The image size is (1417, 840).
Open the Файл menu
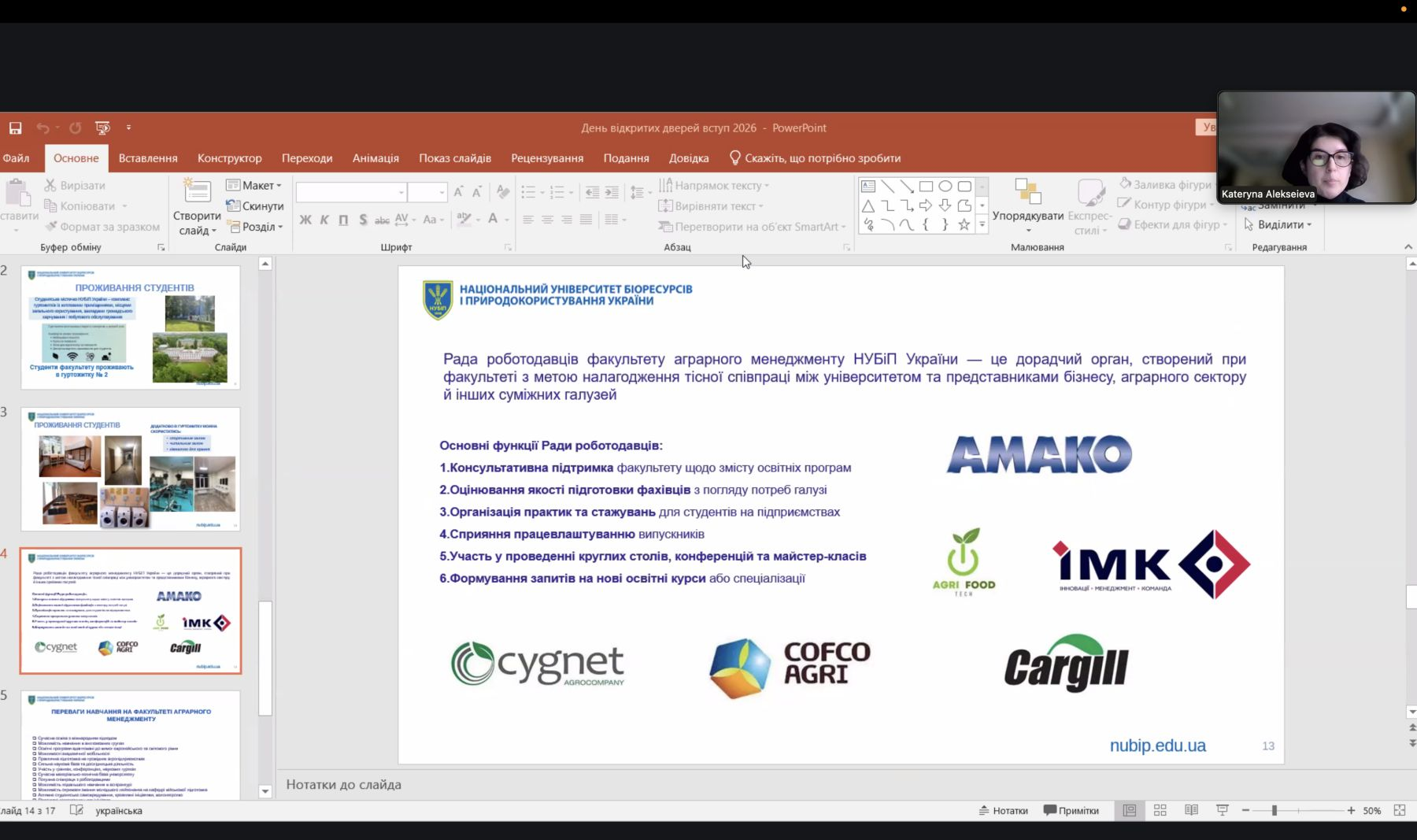(x=16, y=158)
